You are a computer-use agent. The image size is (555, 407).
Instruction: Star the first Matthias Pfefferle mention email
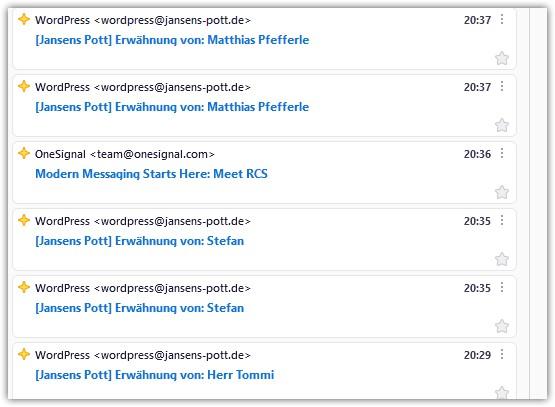tap(502, 58)
